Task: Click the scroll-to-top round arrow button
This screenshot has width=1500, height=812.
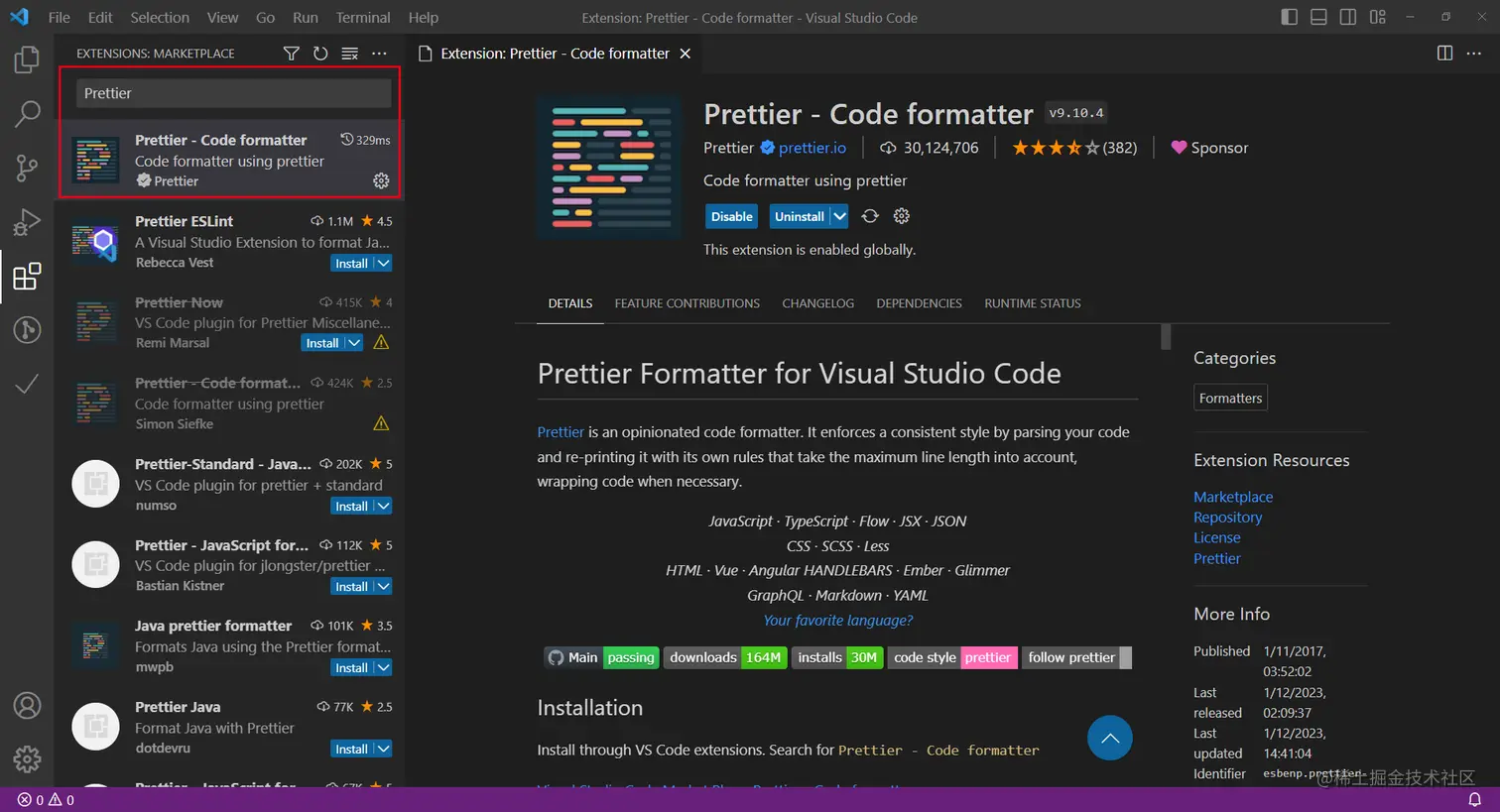Action: [x=1110, y=738]
